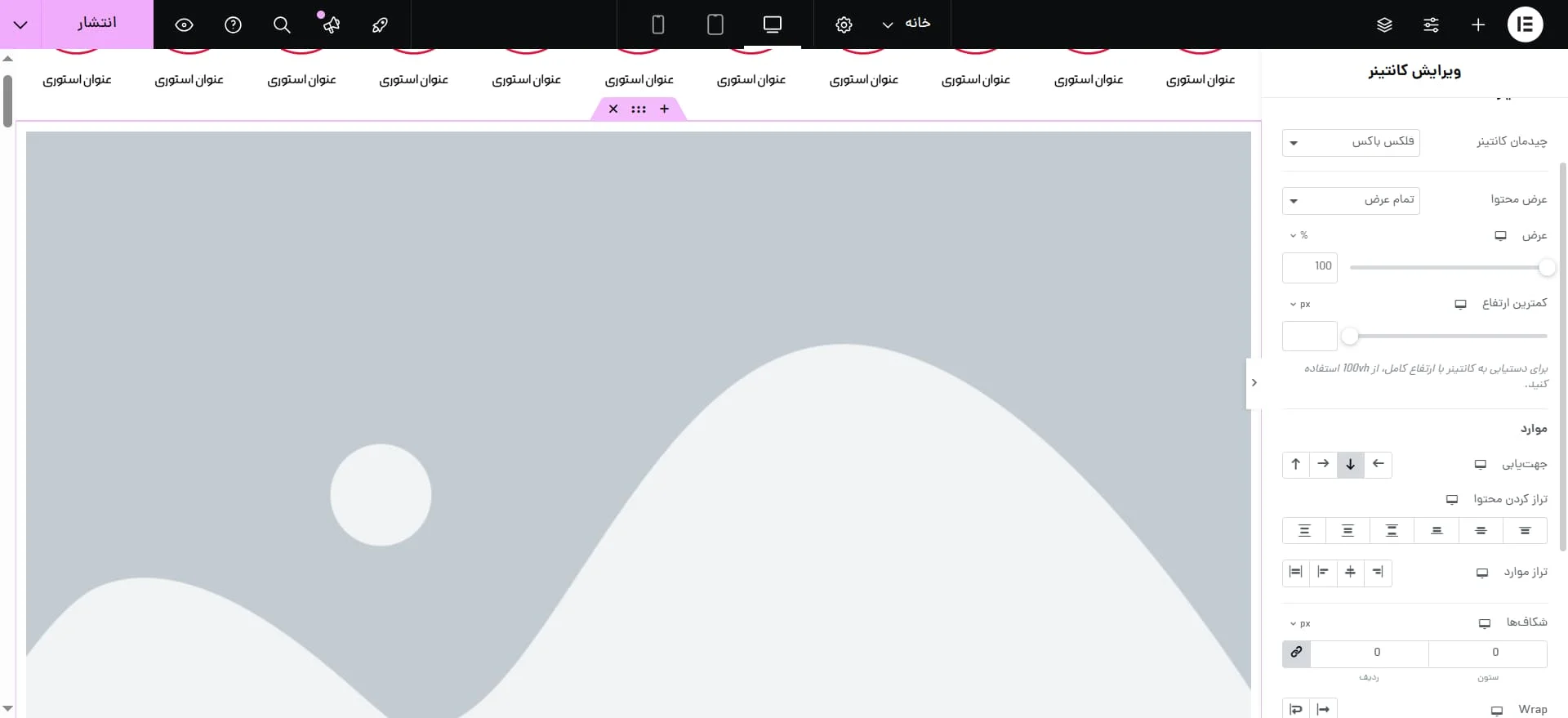Switch to mobile portrait view
Viewport: 1568px width, 718px height.
tap(657, 25)
